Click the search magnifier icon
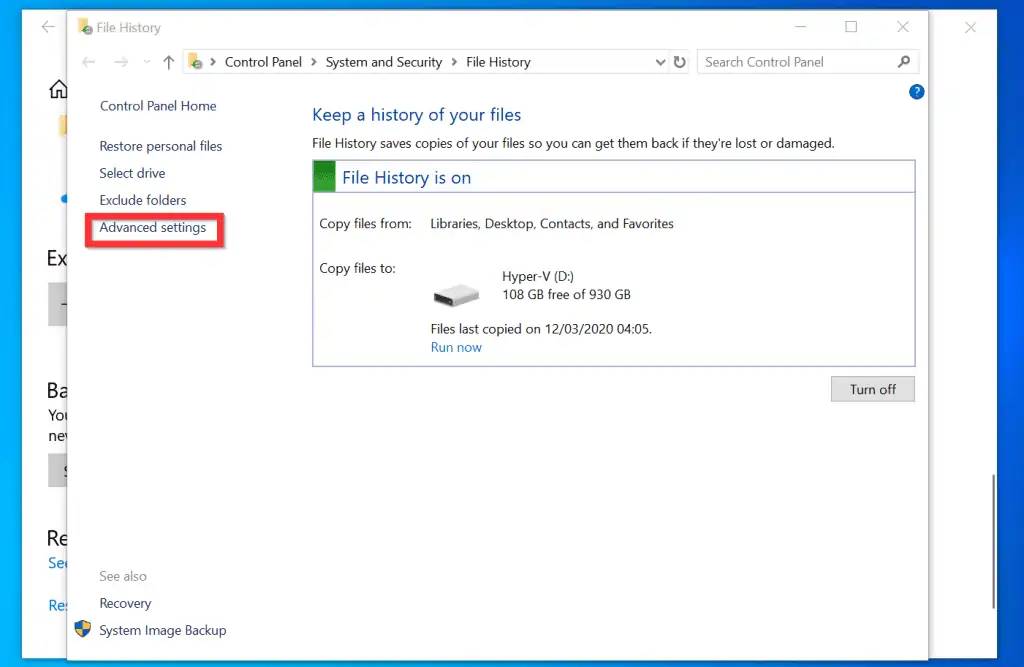Viewport: 1024px width, 667px height. 901,61
